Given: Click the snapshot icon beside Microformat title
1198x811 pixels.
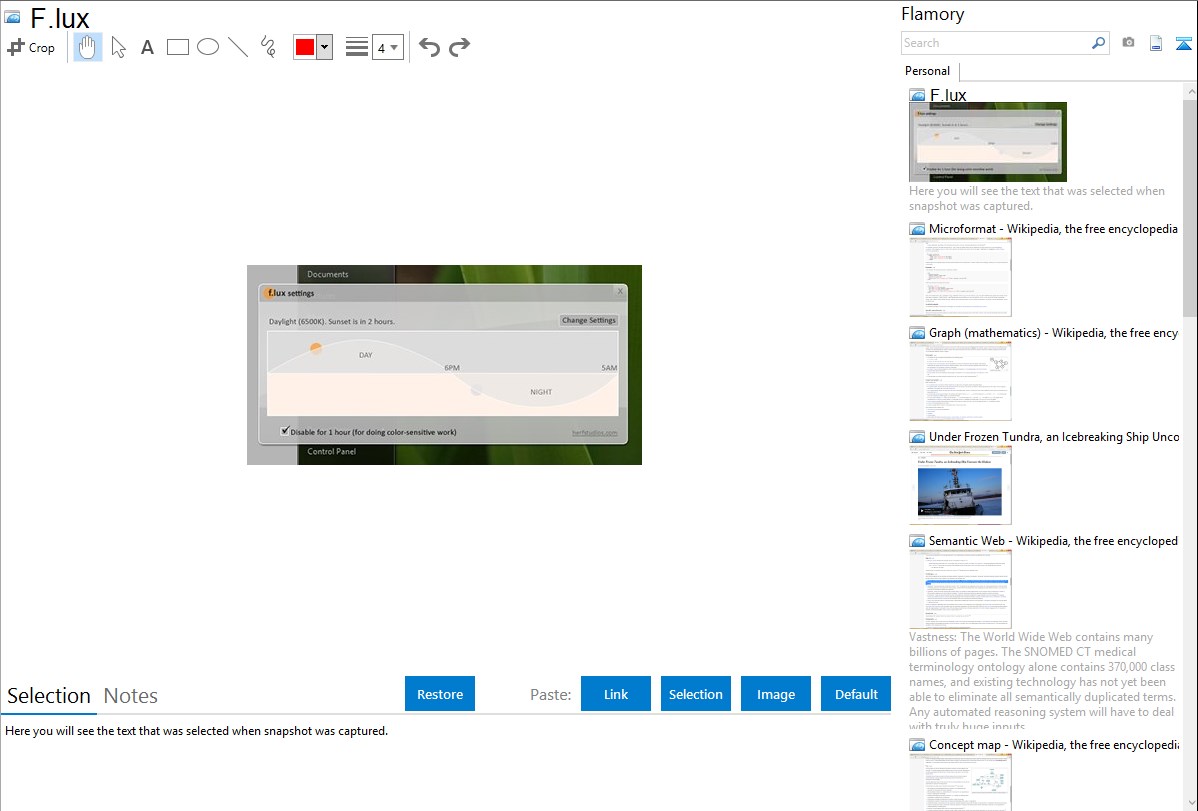Looking at the screenshot, I should tap(917, 229).
